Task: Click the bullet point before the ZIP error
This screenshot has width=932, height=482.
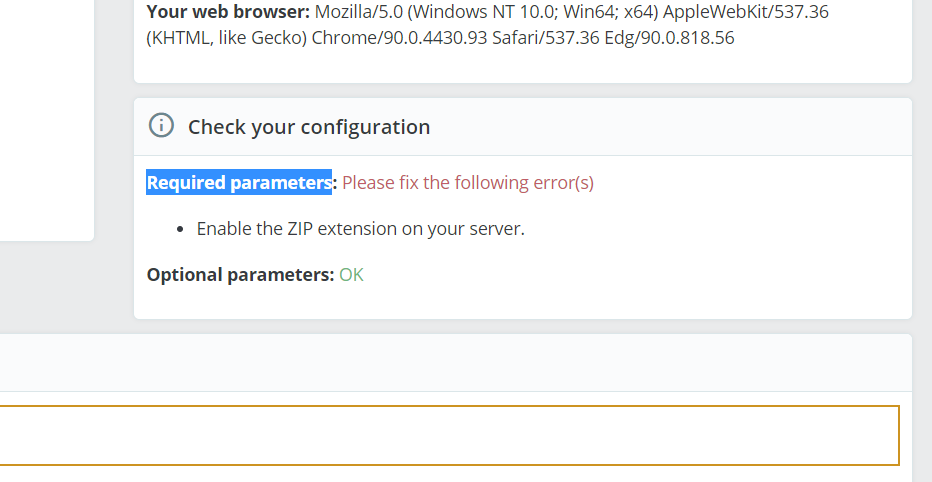Action: (180, 229)
